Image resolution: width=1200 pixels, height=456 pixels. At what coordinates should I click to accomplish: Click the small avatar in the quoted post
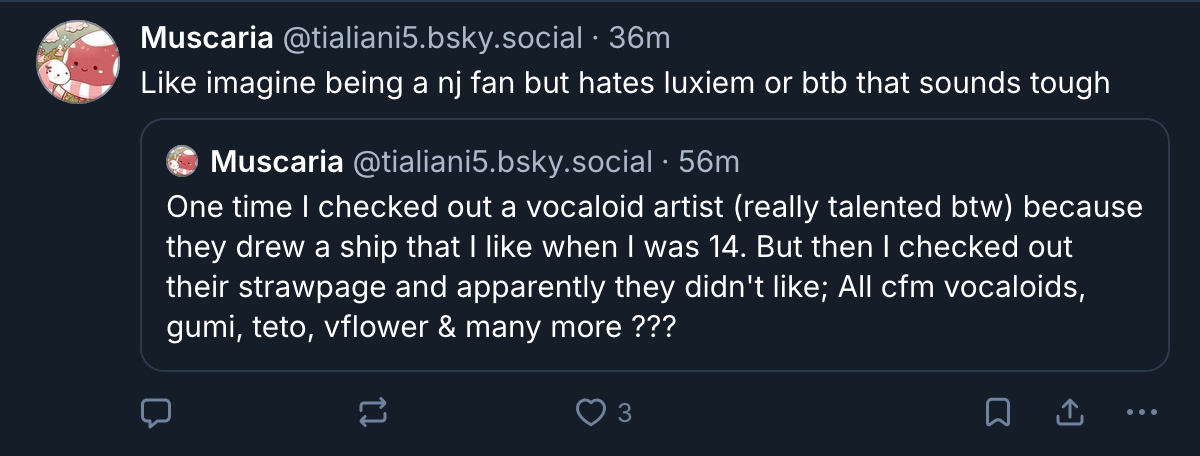[182, 161]
